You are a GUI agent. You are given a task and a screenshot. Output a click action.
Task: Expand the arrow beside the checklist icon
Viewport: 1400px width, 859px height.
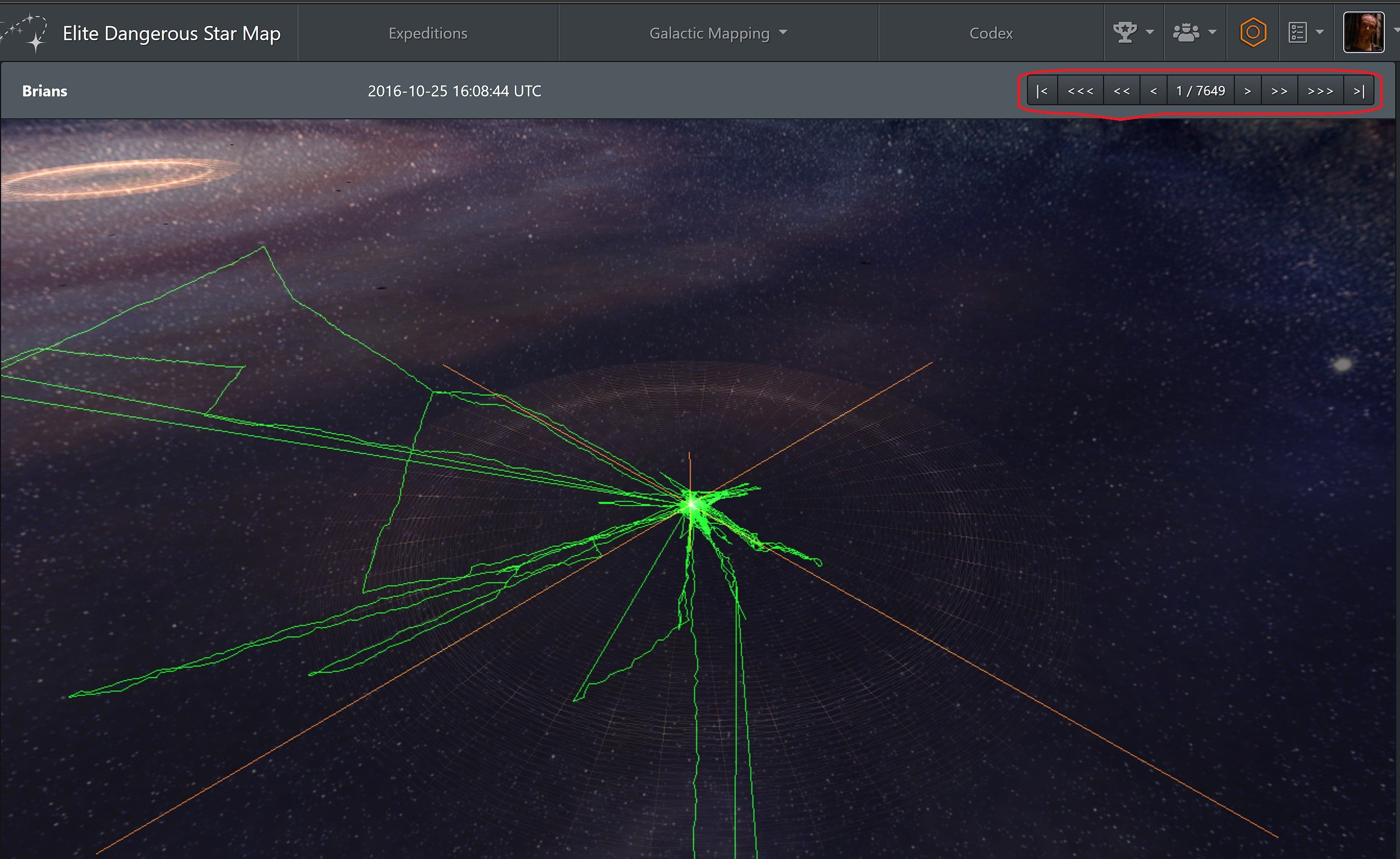[1320, 32]
